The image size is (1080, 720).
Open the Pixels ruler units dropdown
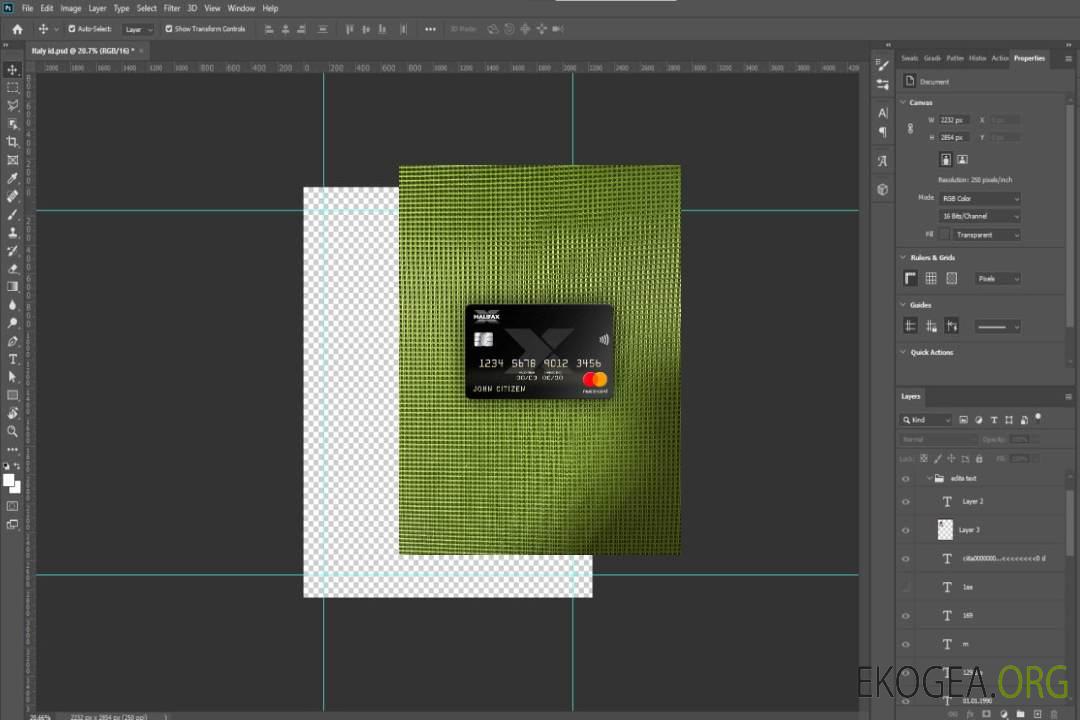coord(998,278)
